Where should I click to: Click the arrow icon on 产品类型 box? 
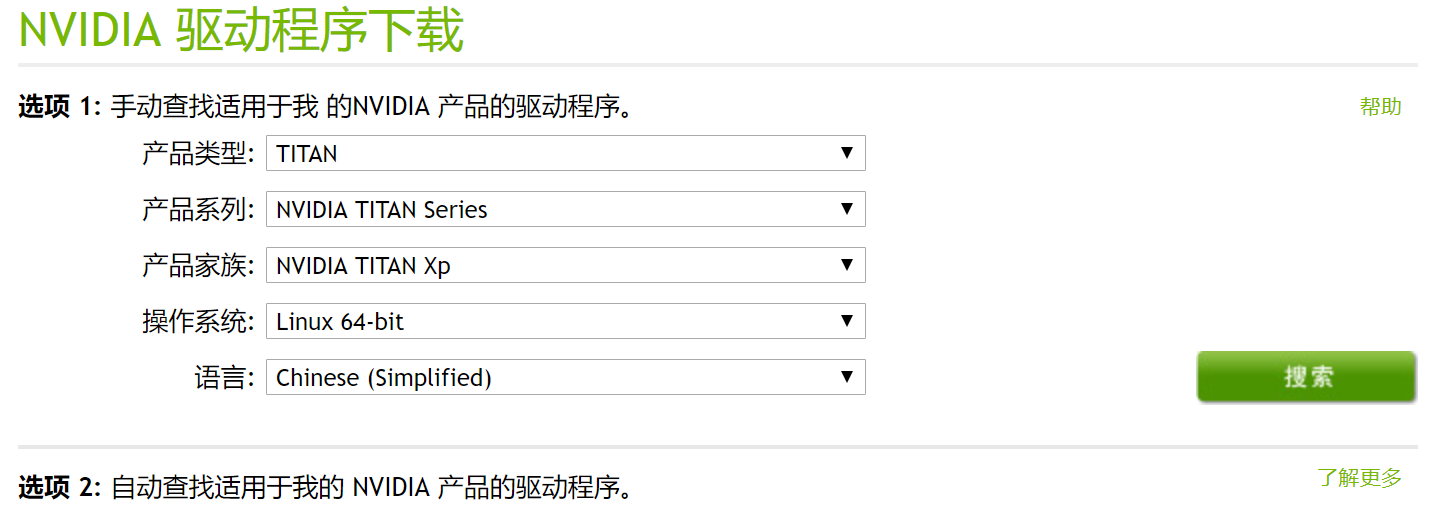click(846, 154)
